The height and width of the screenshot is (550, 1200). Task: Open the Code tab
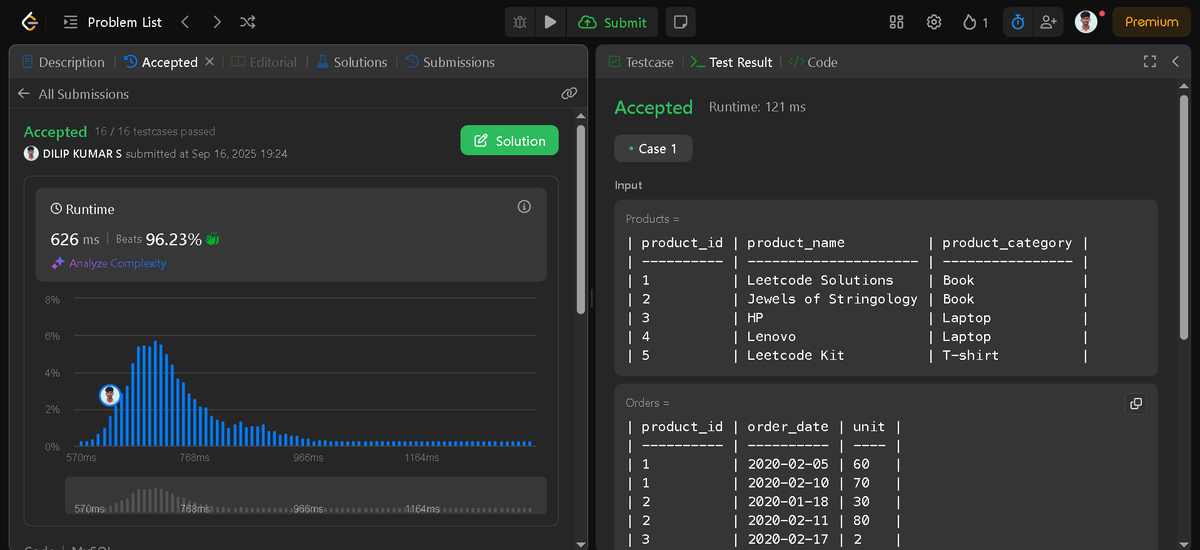coord(813,62)
